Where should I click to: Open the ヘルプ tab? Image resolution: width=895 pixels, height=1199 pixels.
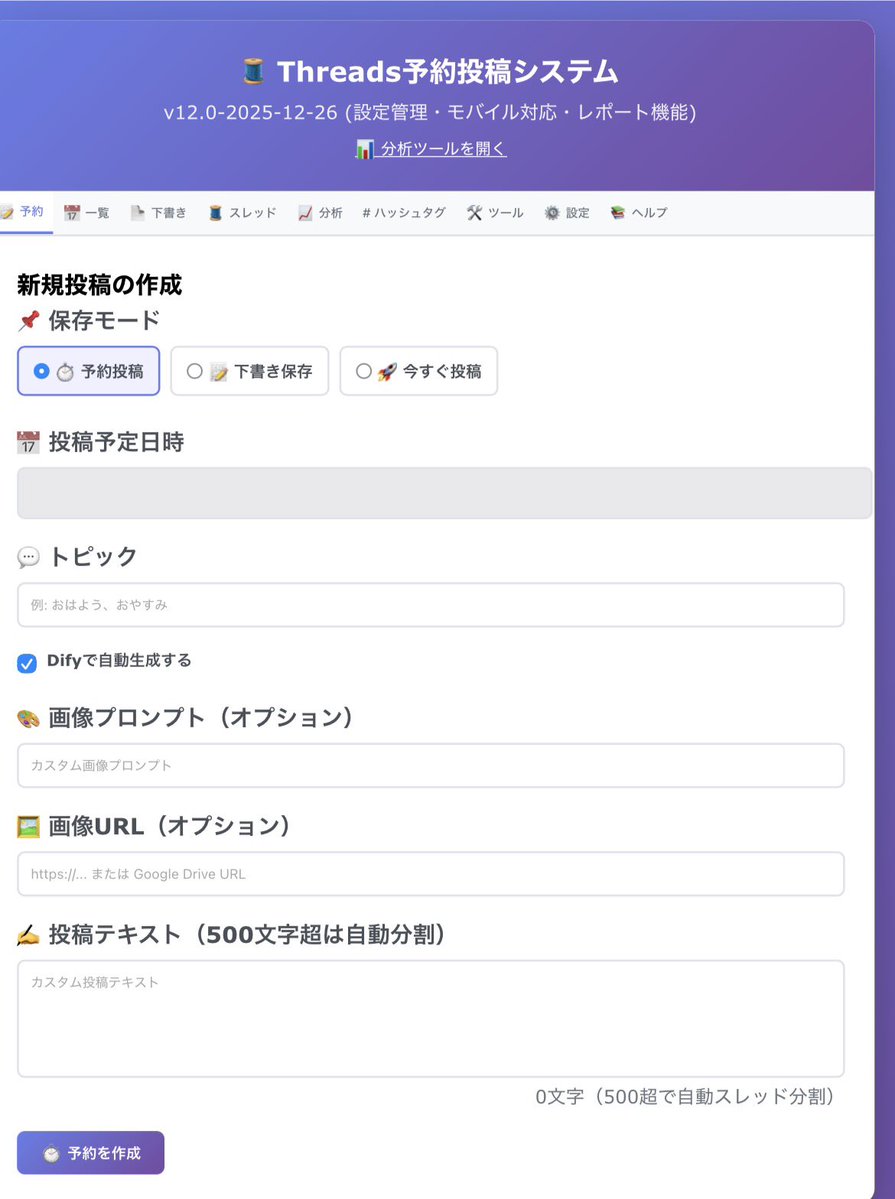[x=639, y=213]
